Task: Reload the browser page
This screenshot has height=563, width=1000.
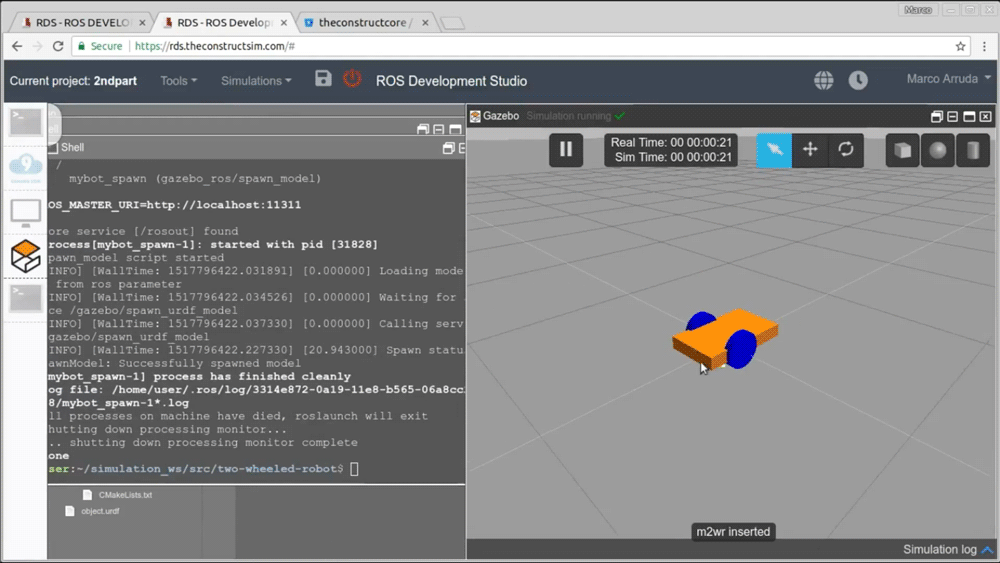Action: coord(58,46)
